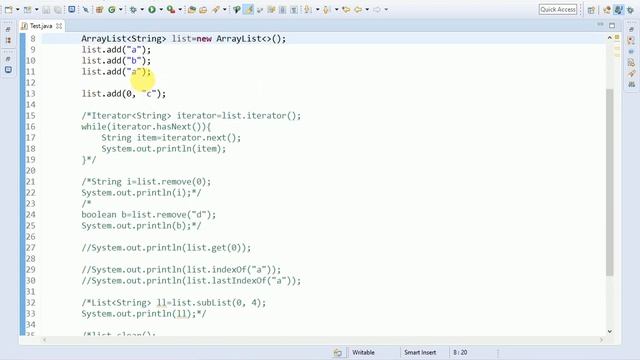Click Writable in status bar

tap(363, 352)
